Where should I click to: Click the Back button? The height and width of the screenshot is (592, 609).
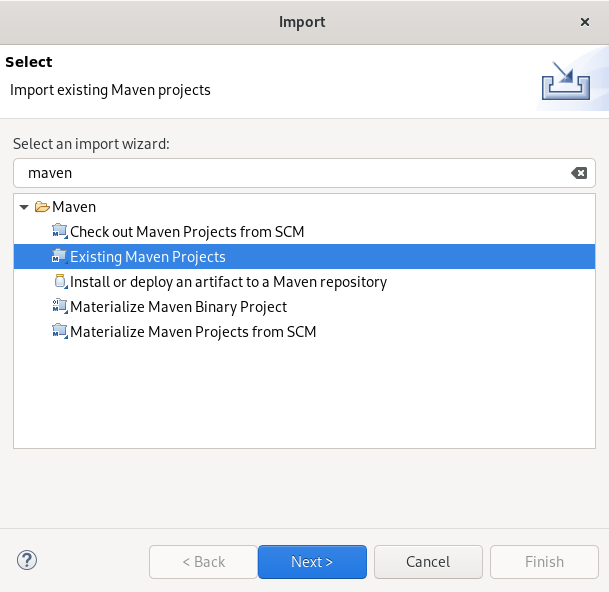[203, 562]
